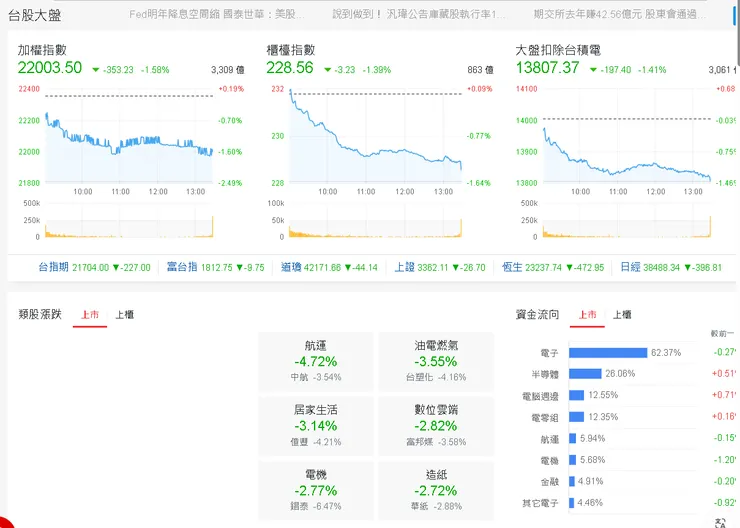This screenshot has height=528, width=740.
Task: Click the 類股漲跌 section heading
Action: tap(40, 314)
